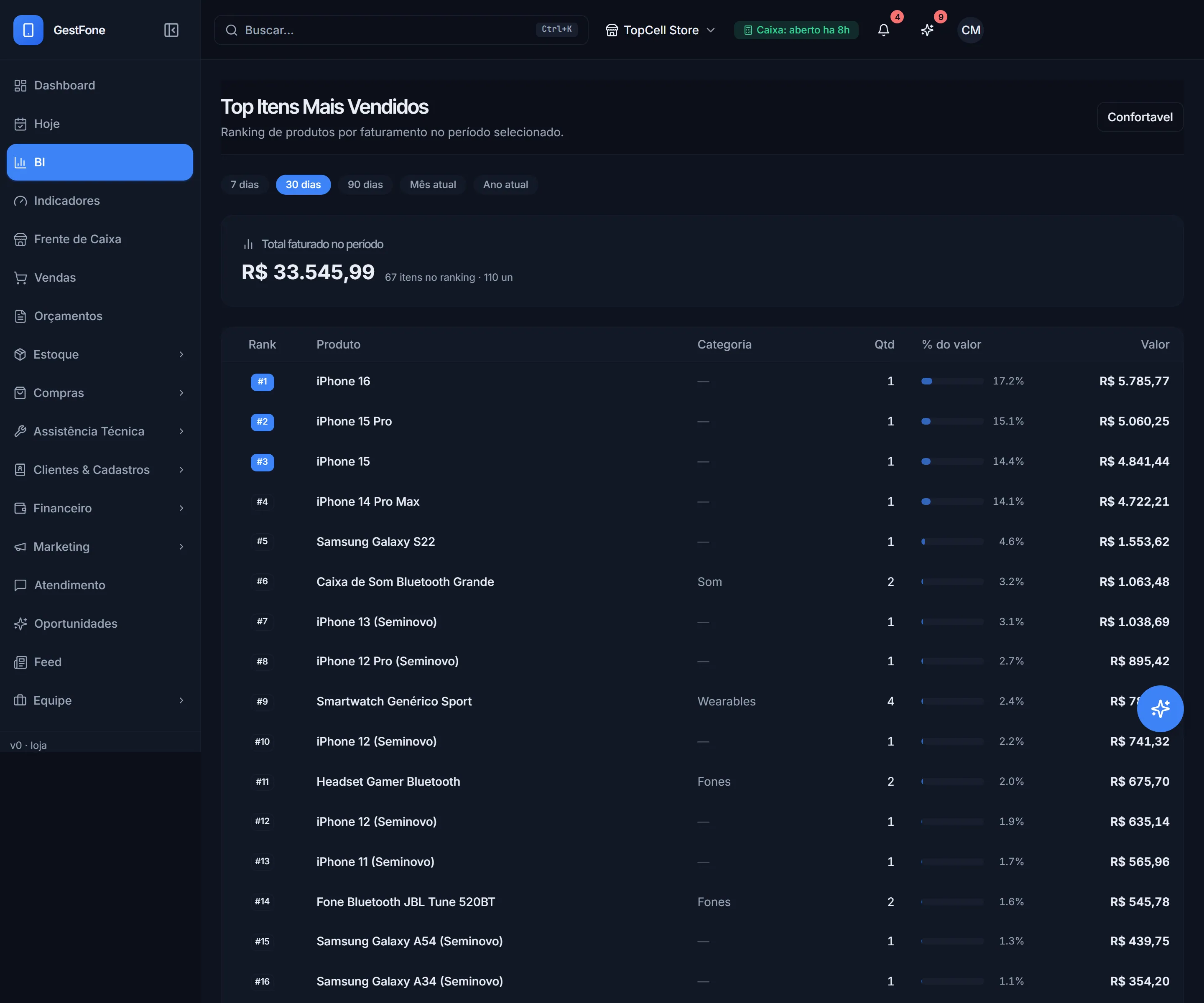Go to Atendimento
Screen dimensions: 1204x1003
(x=100, y=585)
